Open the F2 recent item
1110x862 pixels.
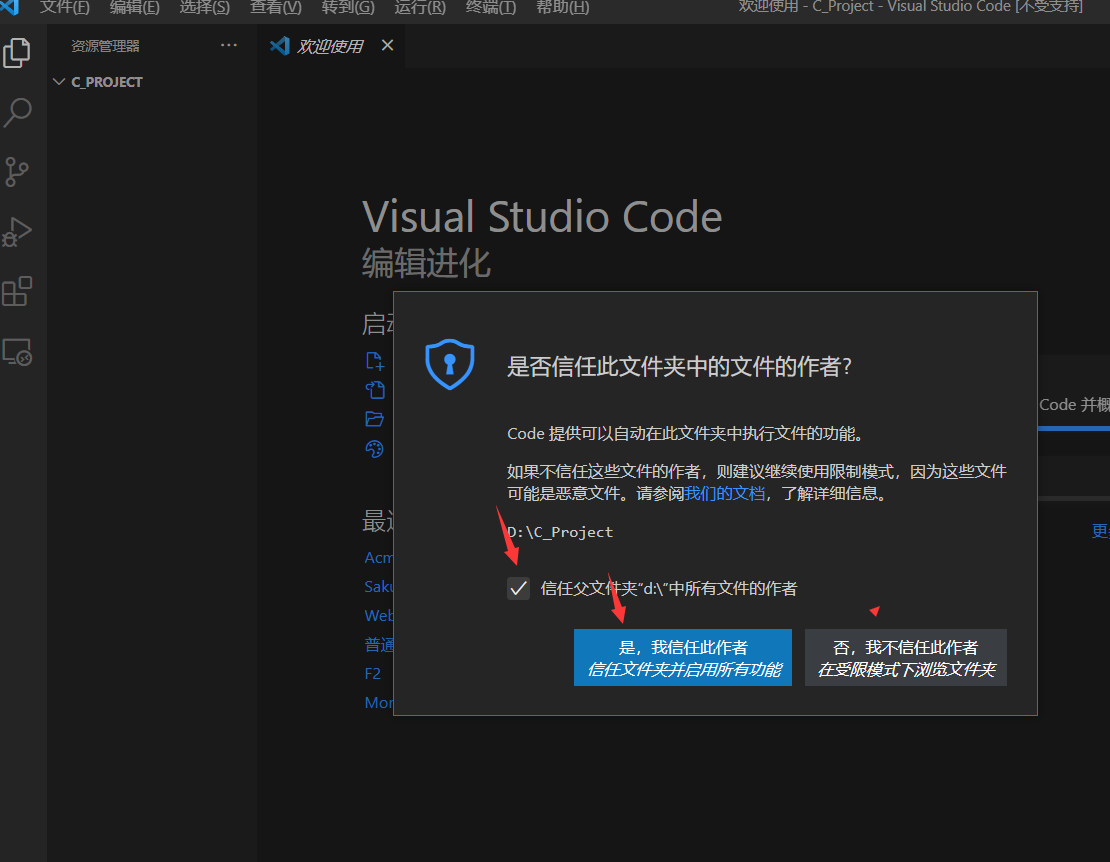pos(372,674)
